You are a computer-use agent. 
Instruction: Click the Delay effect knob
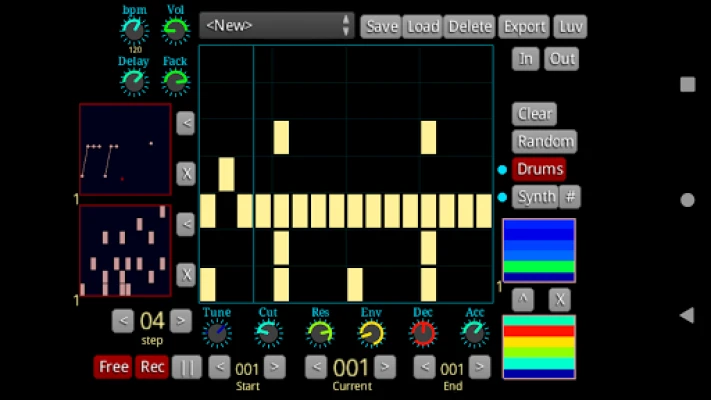click(134, 82)
